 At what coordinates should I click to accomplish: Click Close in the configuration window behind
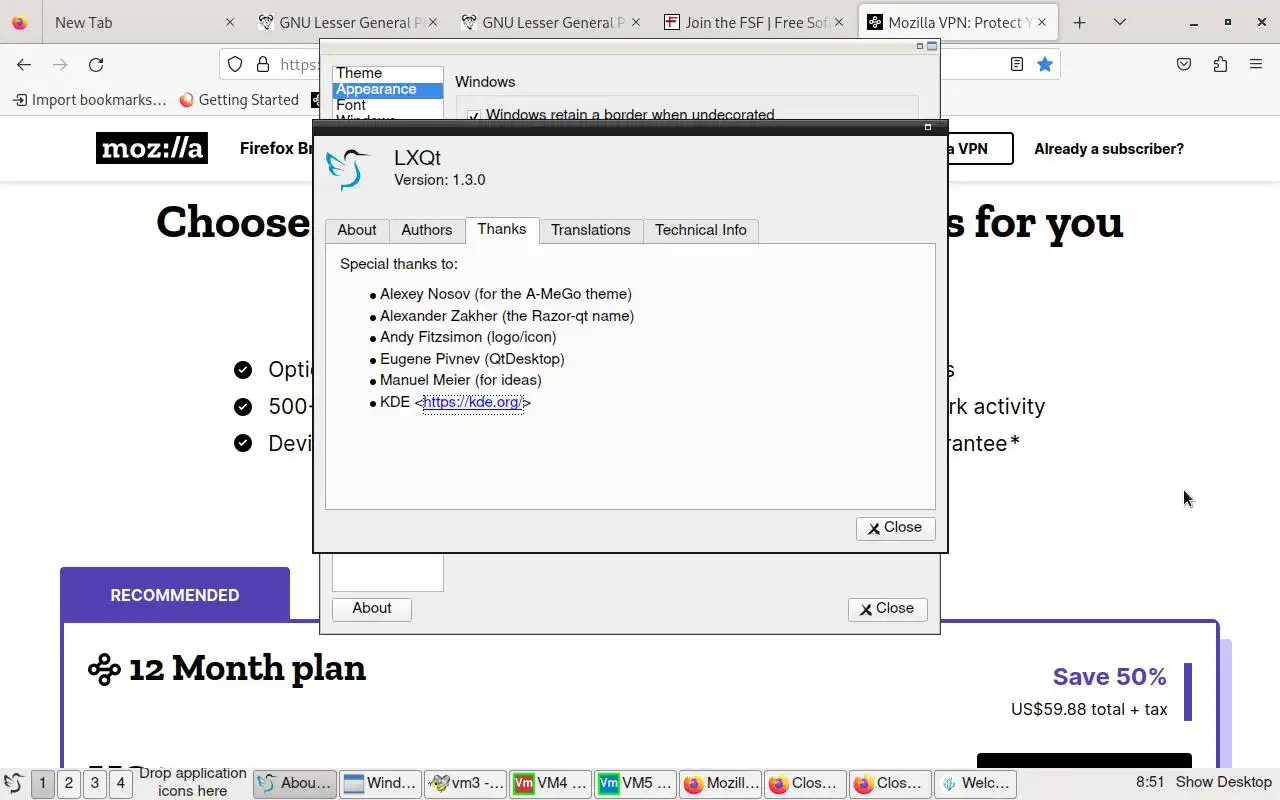887,609
